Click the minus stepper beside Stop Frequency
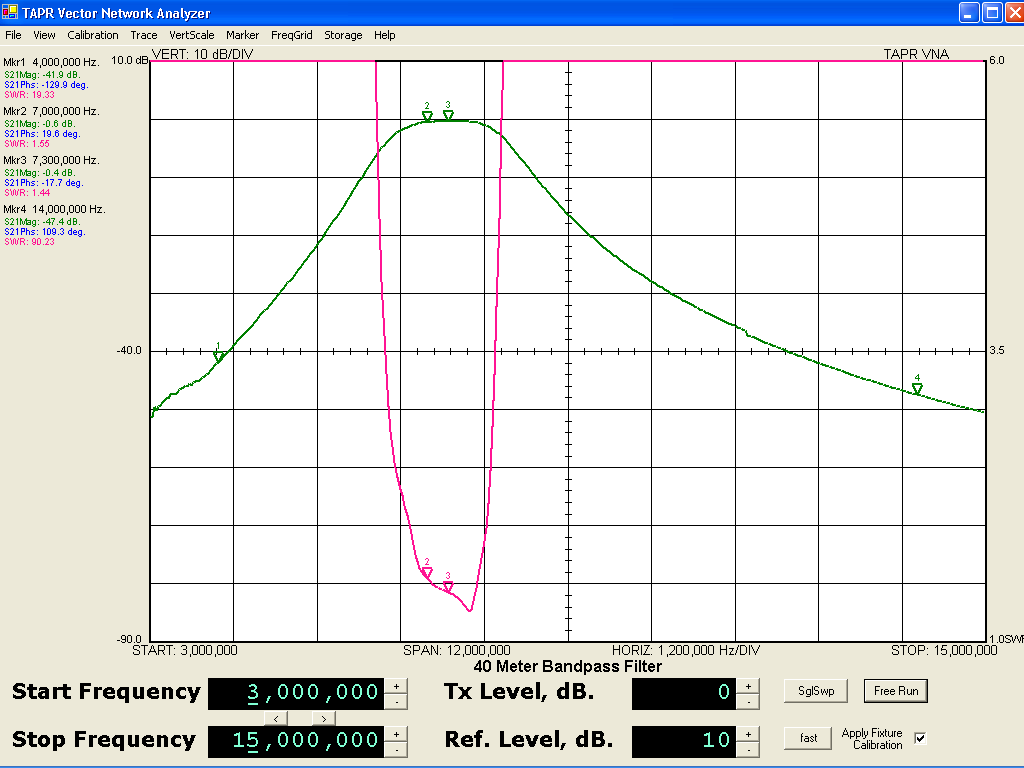This screenshot has height=768, width=1024. (x=396, y=750)
